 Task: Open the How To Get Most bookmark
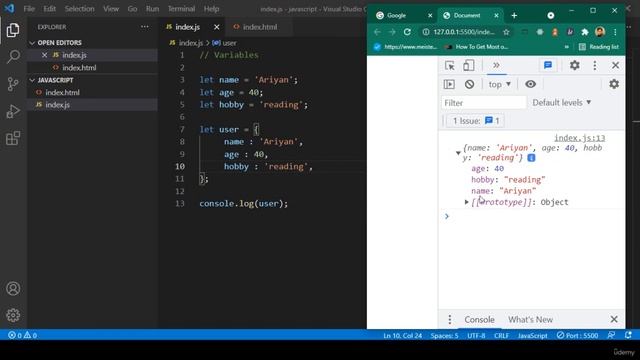tap(477, 47)
